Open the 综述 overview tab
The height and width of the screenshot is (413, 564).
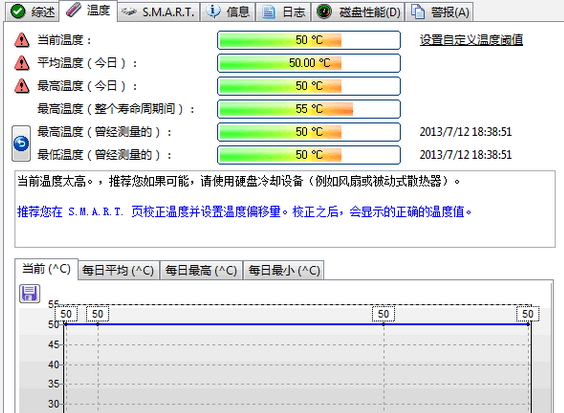point(32,12)
